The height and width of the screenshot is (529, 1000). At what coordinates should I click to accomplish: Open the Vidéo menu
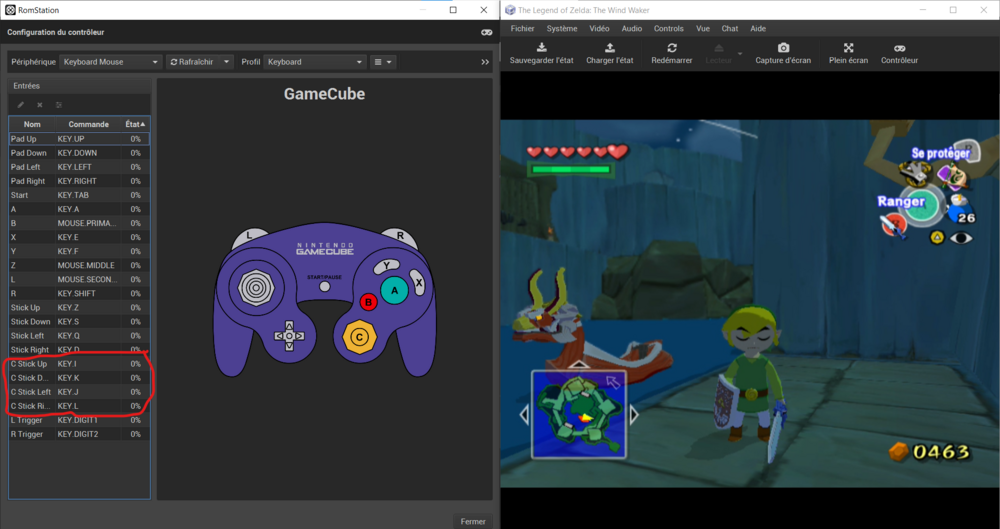599,29
